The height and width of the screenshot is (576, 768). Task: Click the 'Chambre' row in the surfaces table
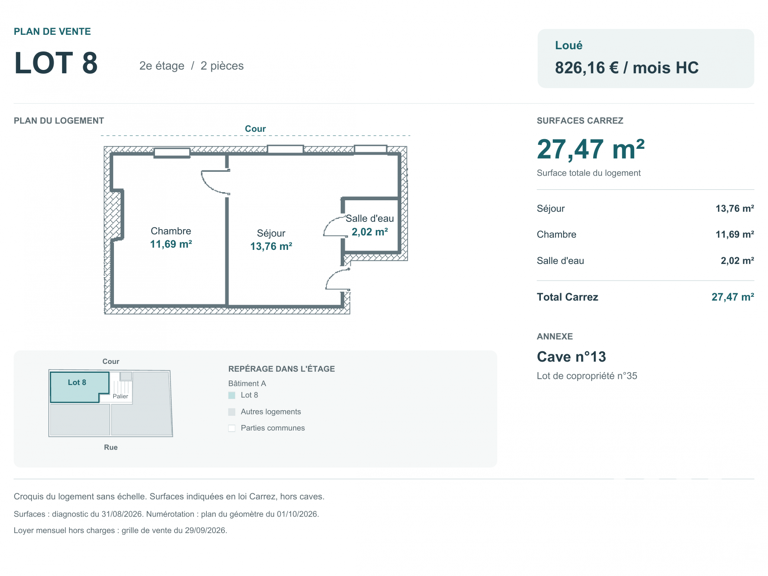645,235
